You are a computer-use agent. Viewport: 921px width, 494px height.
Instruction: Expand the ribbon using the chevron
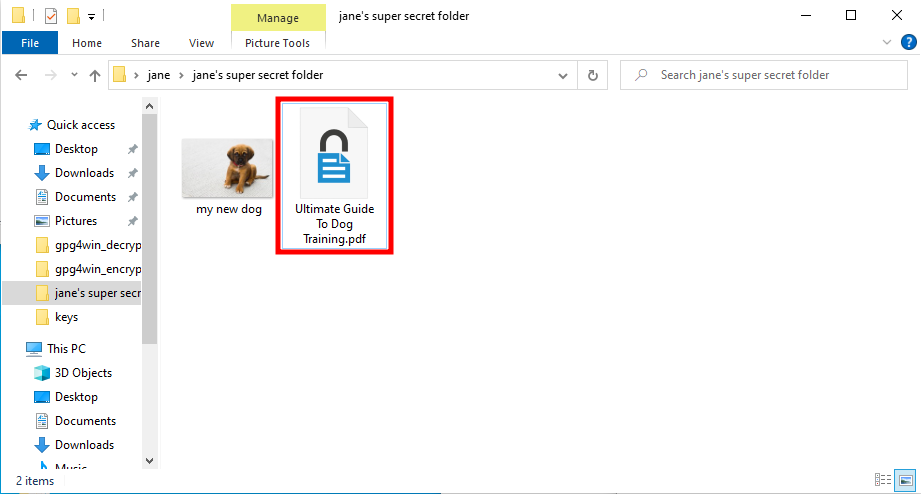(x=886, y=43)
